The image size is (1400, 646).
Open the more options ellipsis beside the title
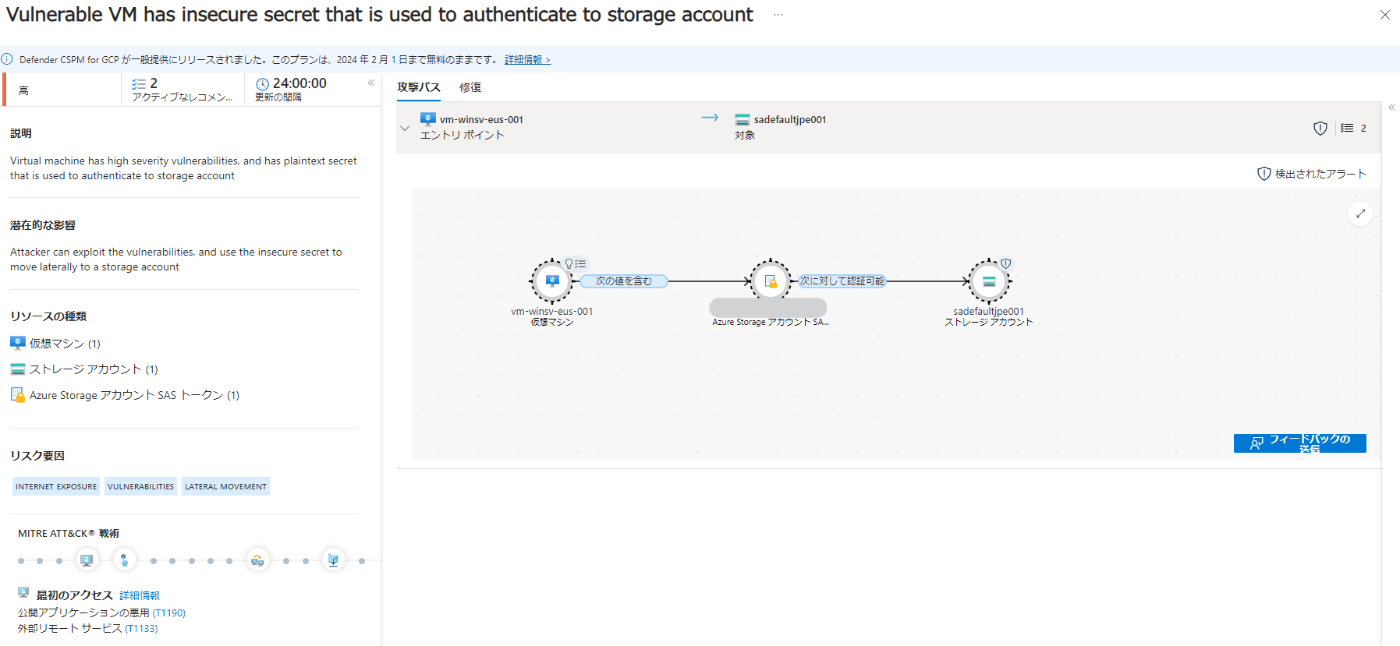[x=778, y=15]
